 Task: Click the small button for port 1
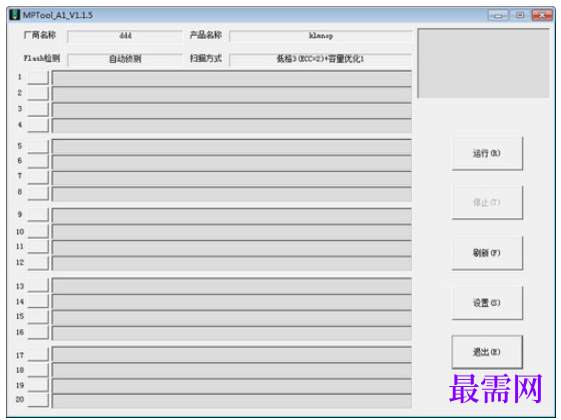point(38,78)
